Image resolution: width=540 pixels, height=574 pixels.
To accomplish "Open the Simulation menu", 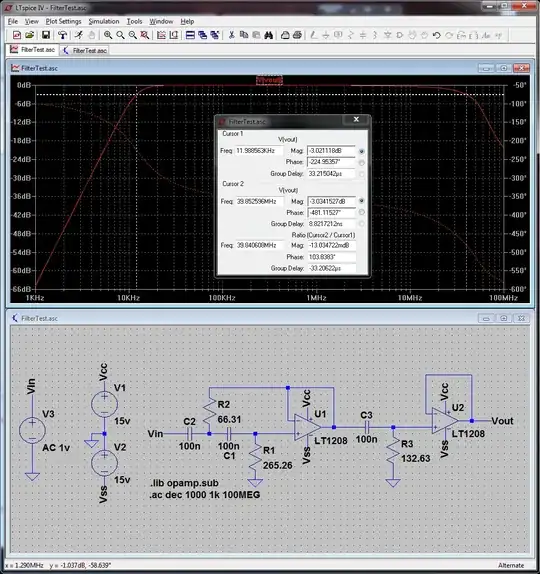I will pyautogui.click(x=104, y=21).
